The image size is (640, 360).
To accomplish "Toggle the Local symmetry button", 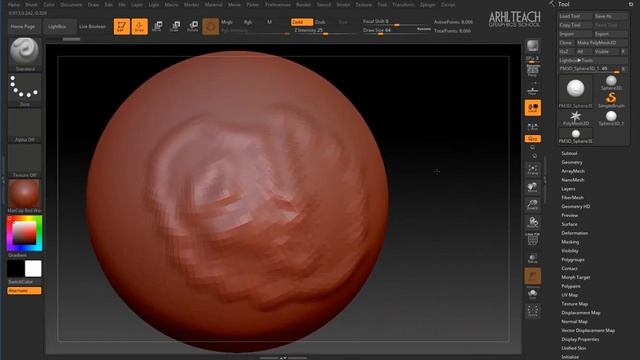I will pyautogui.click(x=533, y=108).
